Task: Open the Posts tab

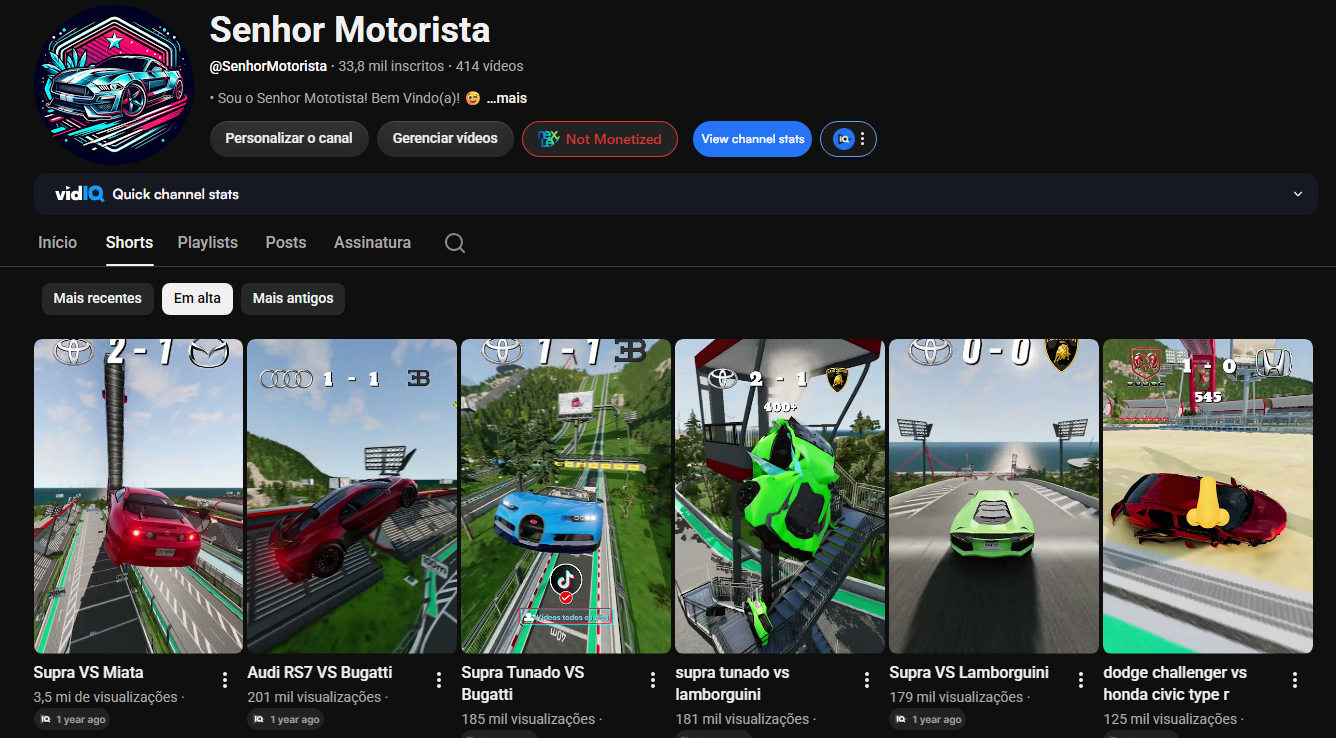Action: pyautogui.click(x=286, y=243)
